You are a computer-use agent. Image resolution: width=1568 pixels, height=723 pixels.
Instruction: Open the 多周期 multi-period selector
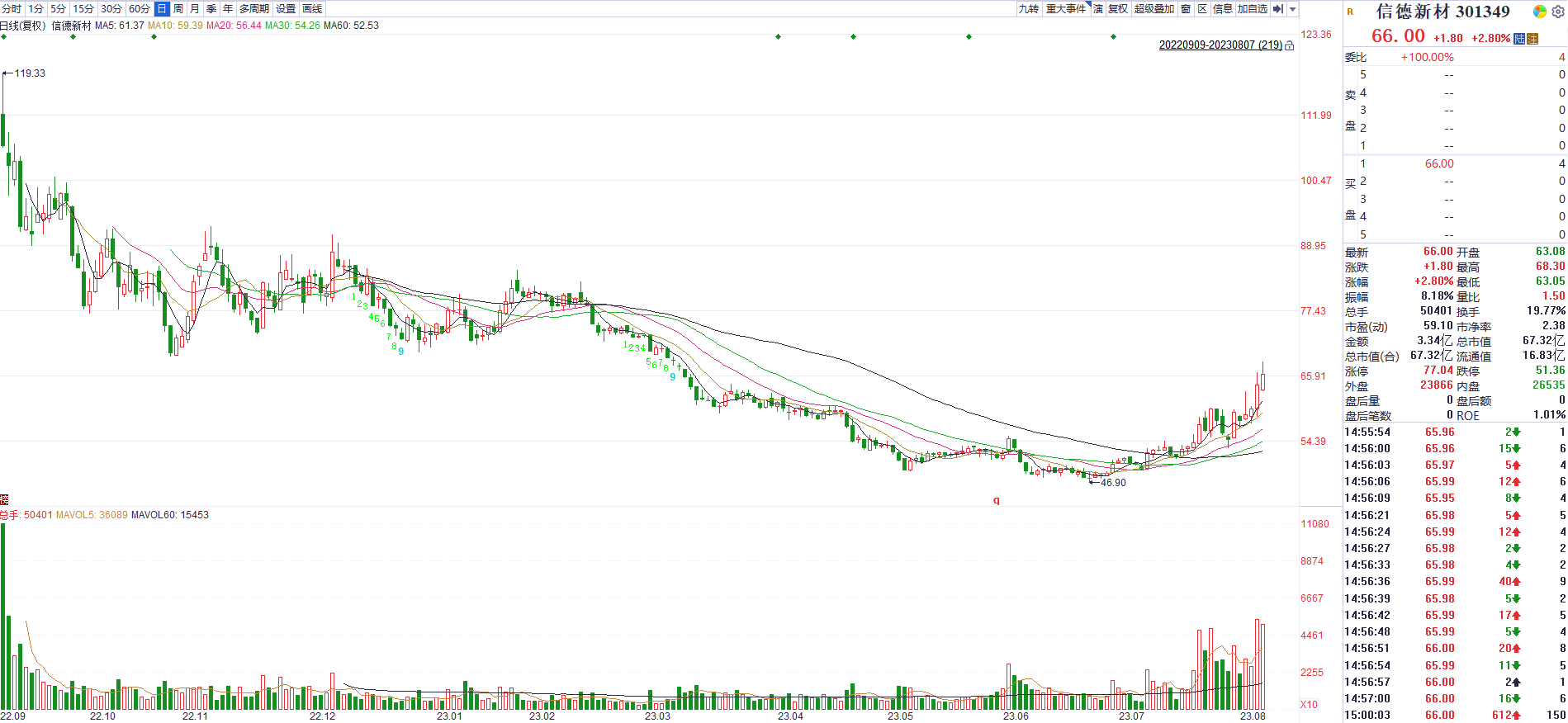[x=254, y=9]
